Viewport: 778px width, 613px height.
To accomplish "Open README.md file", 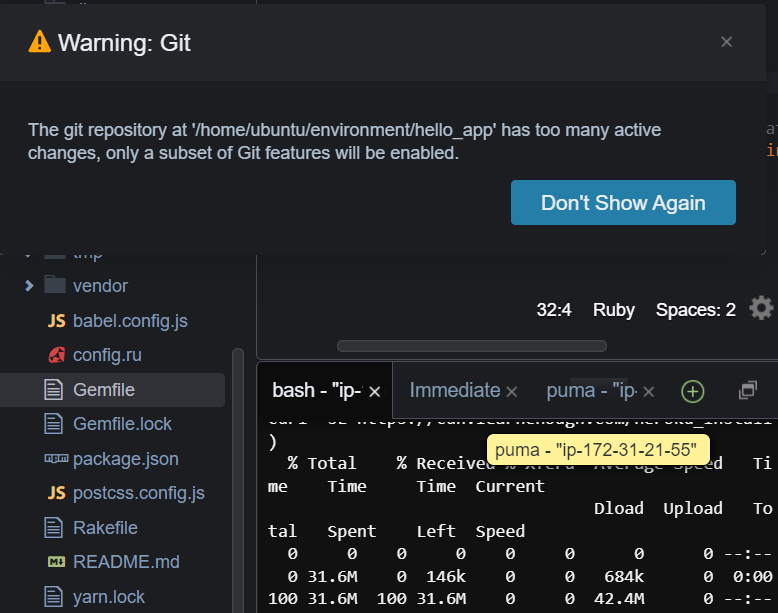I will [x=126, y=562].
